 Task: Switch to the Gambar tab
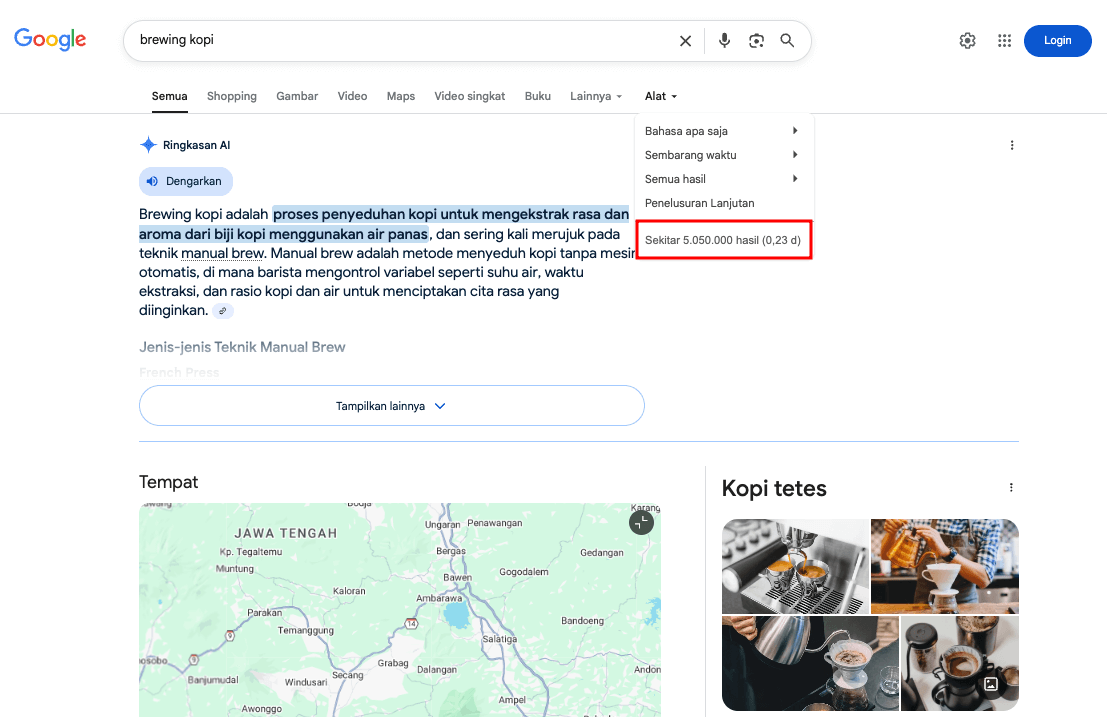click(x=296, y=96)
